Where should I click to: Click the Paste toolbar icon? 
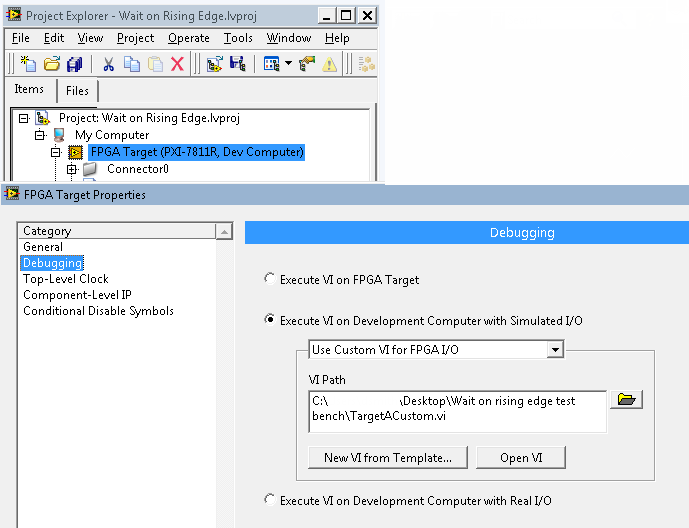155,64
